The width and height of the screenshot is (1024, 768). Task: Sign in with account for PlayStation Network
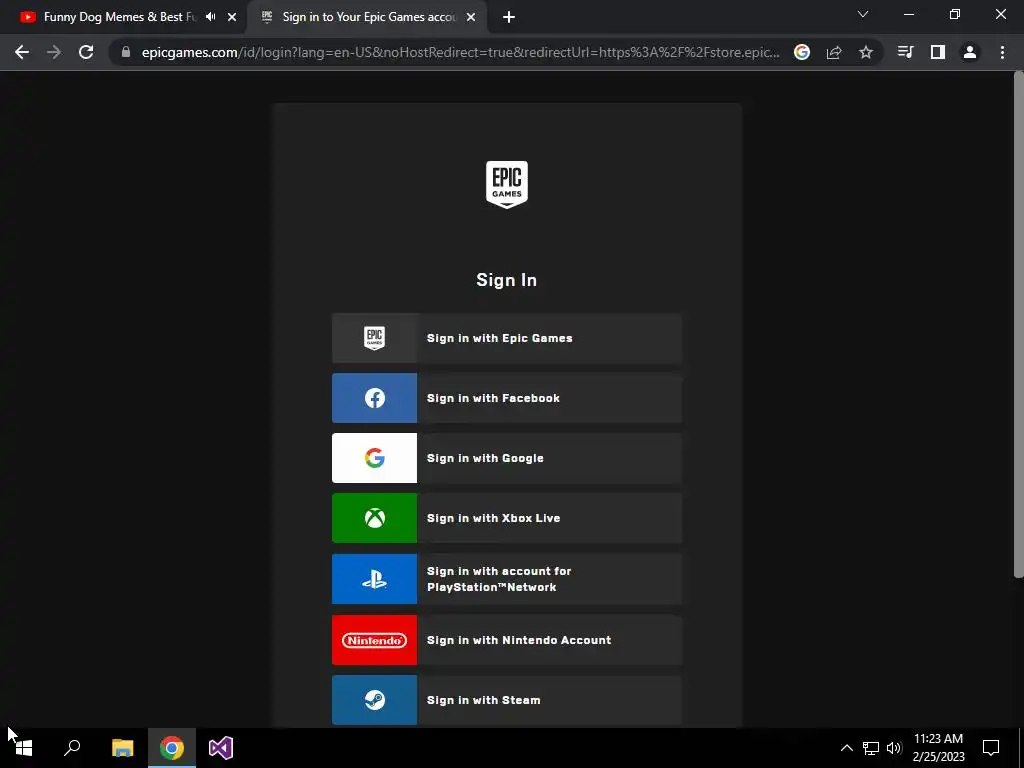[x=507, y=579]
